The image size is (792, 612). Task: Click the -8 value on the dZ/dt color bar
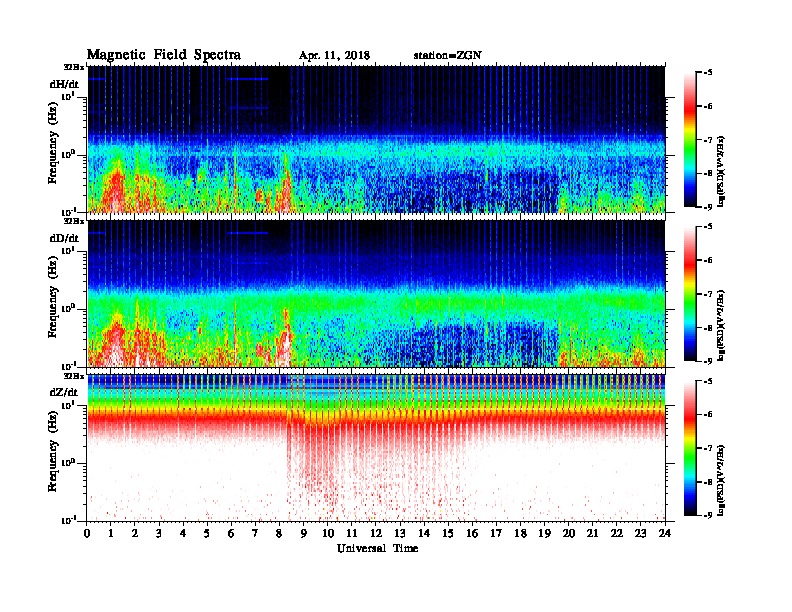708,481
